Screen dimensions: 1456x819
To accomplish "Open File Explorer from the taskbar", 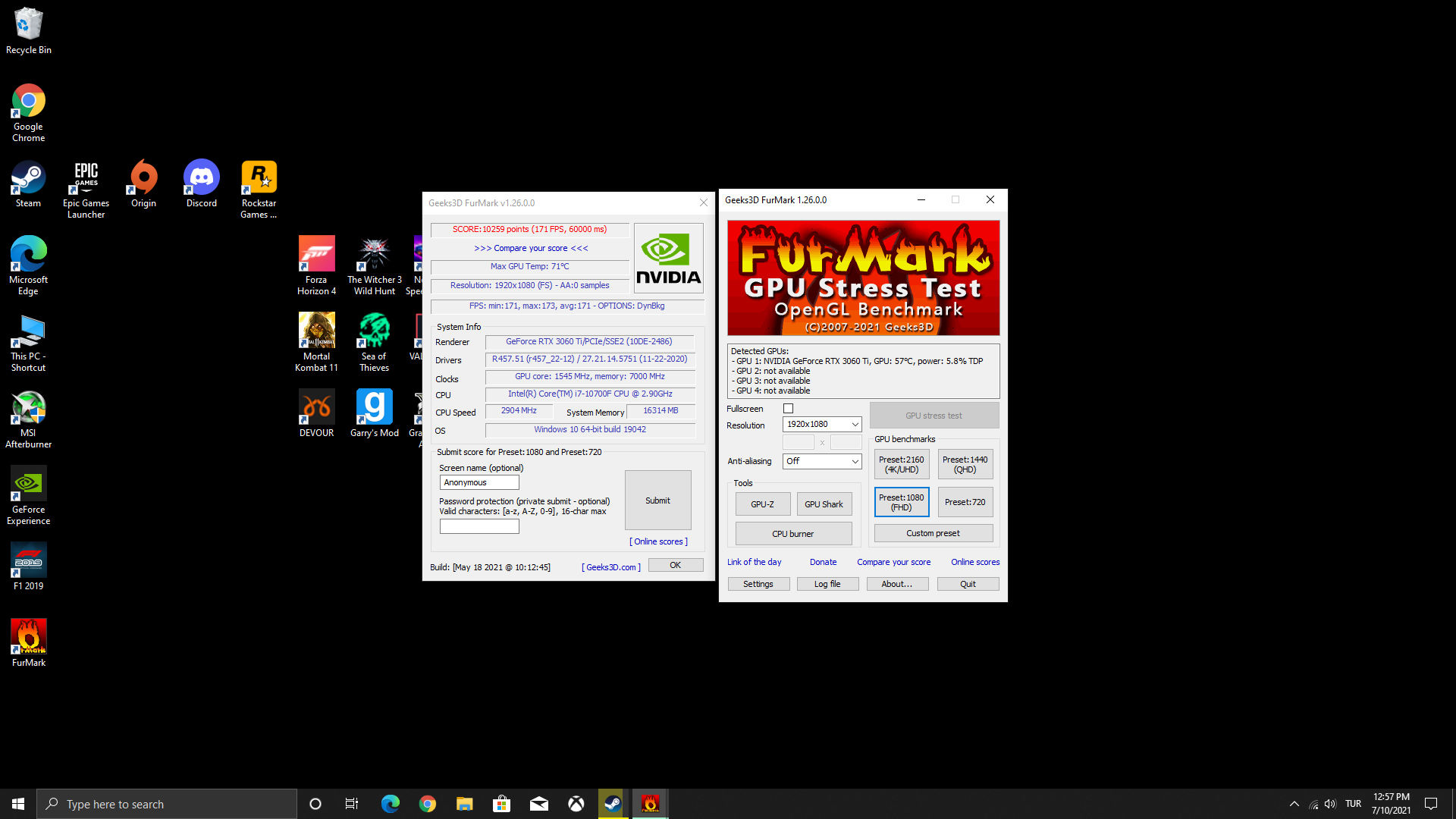I will 465,804.
